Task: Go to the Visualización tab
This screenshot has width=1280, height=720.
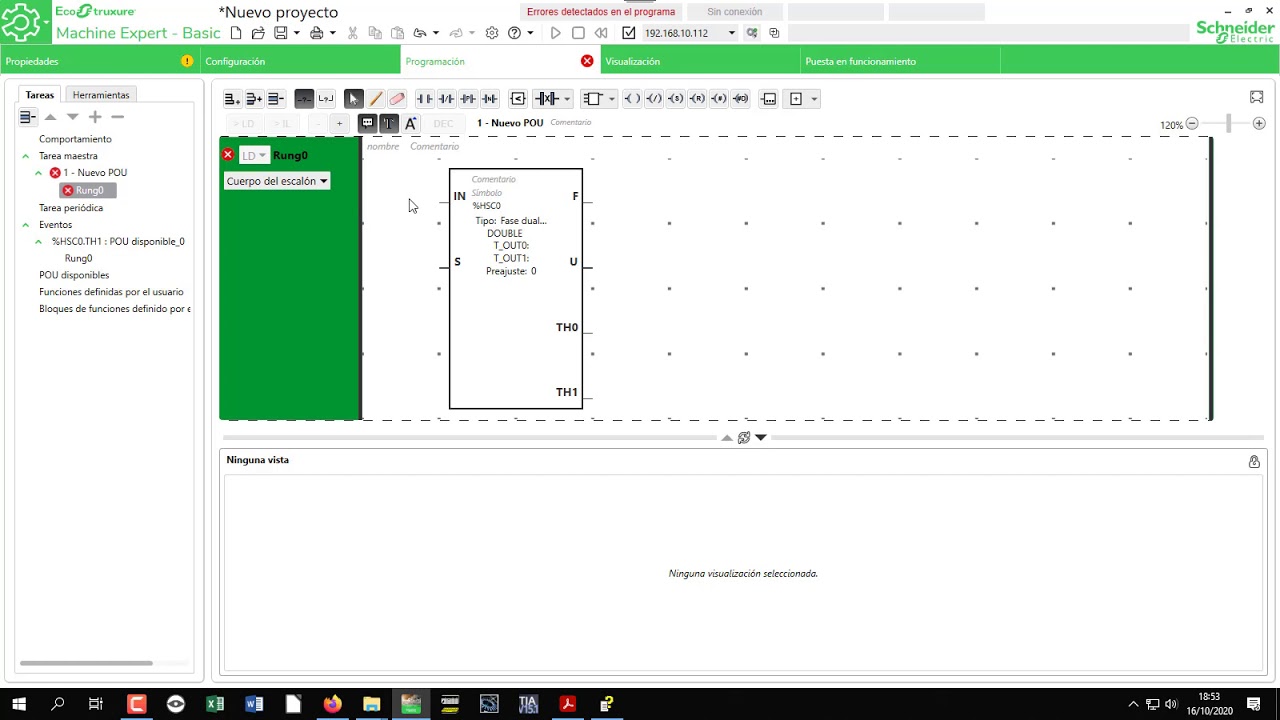Action: click(x=700, y=61)
